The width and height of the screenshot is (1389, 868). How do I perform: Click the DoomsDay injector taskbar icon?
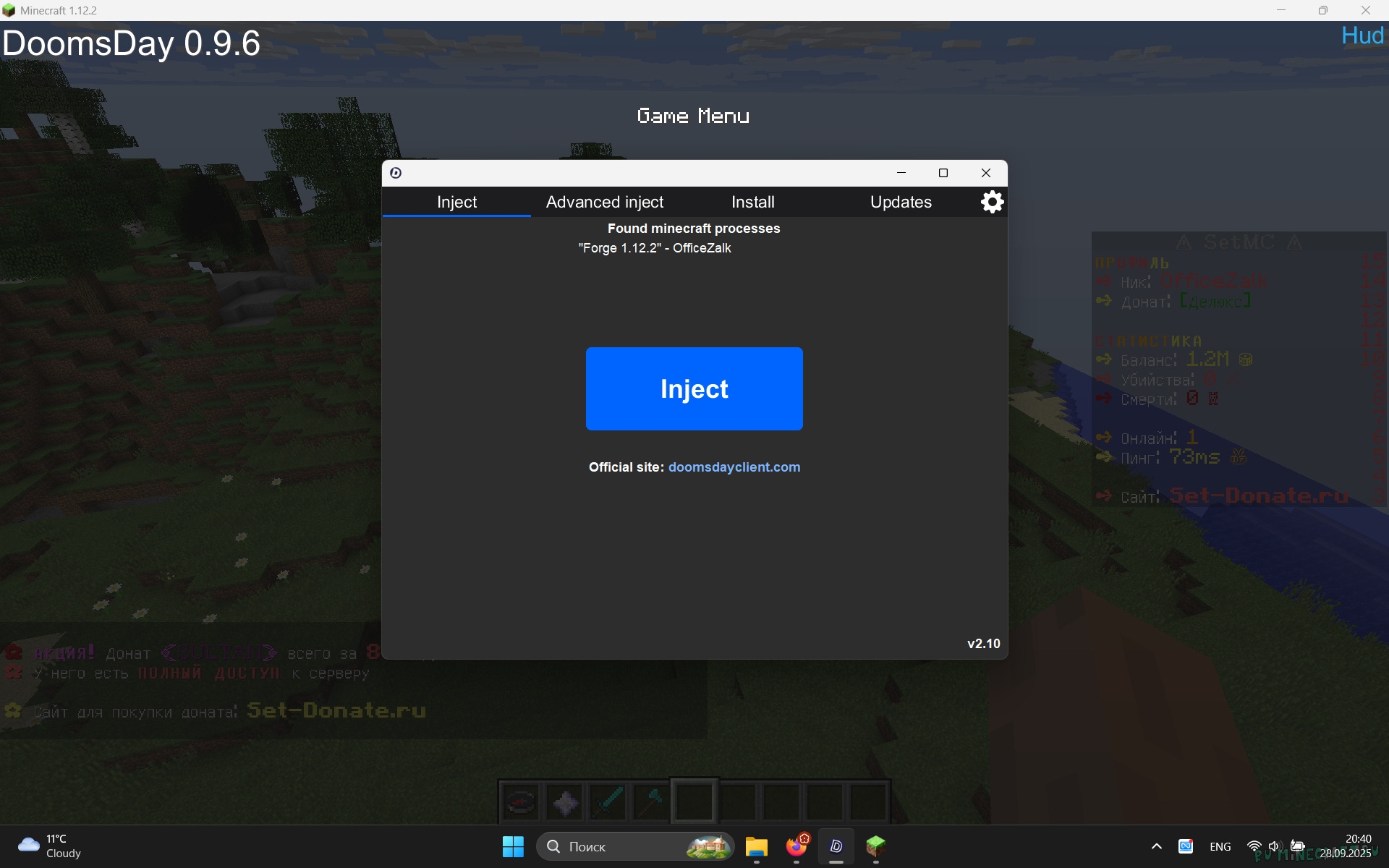[x=836, y=846]
